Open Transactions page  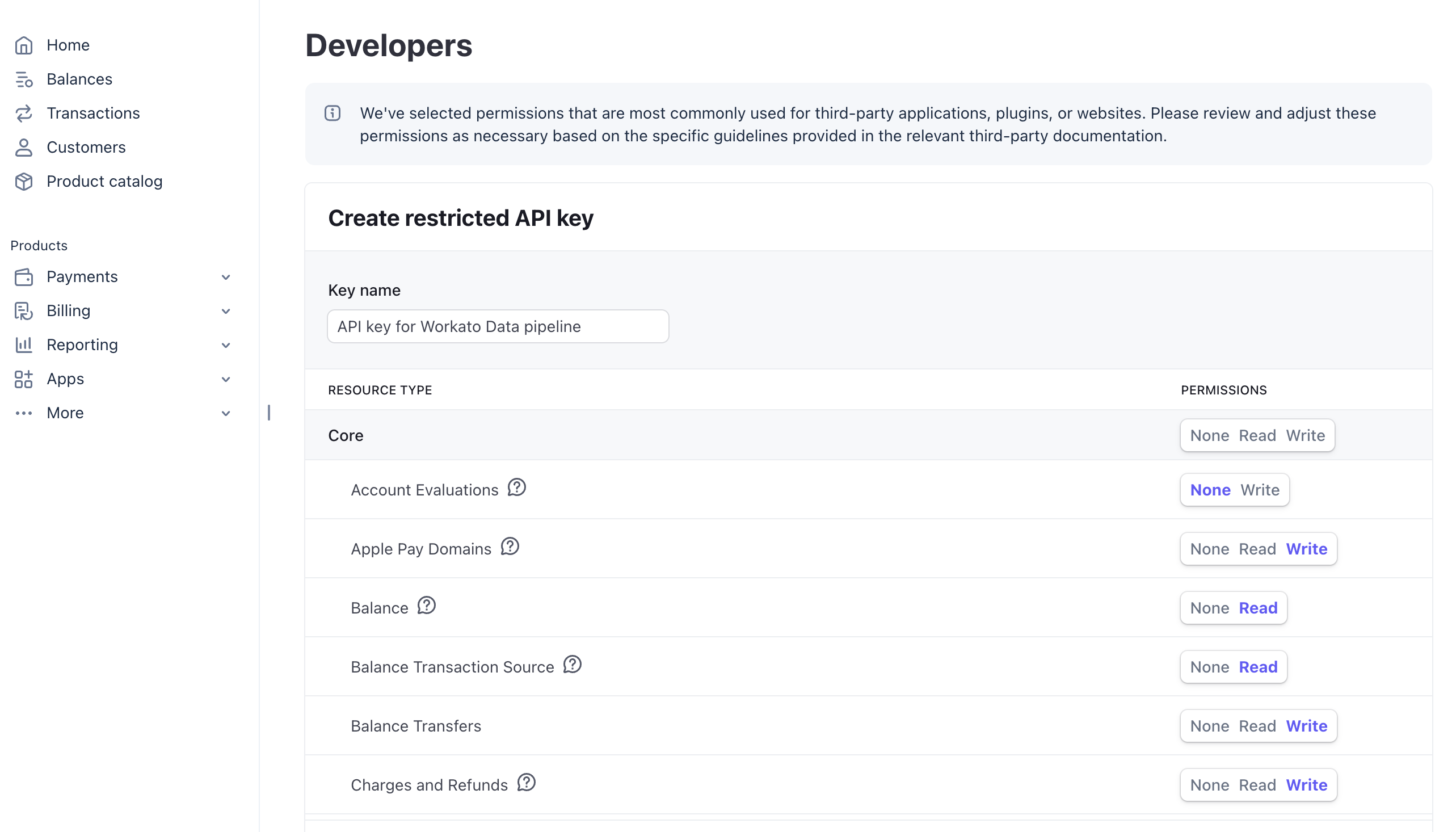[93, 113]
